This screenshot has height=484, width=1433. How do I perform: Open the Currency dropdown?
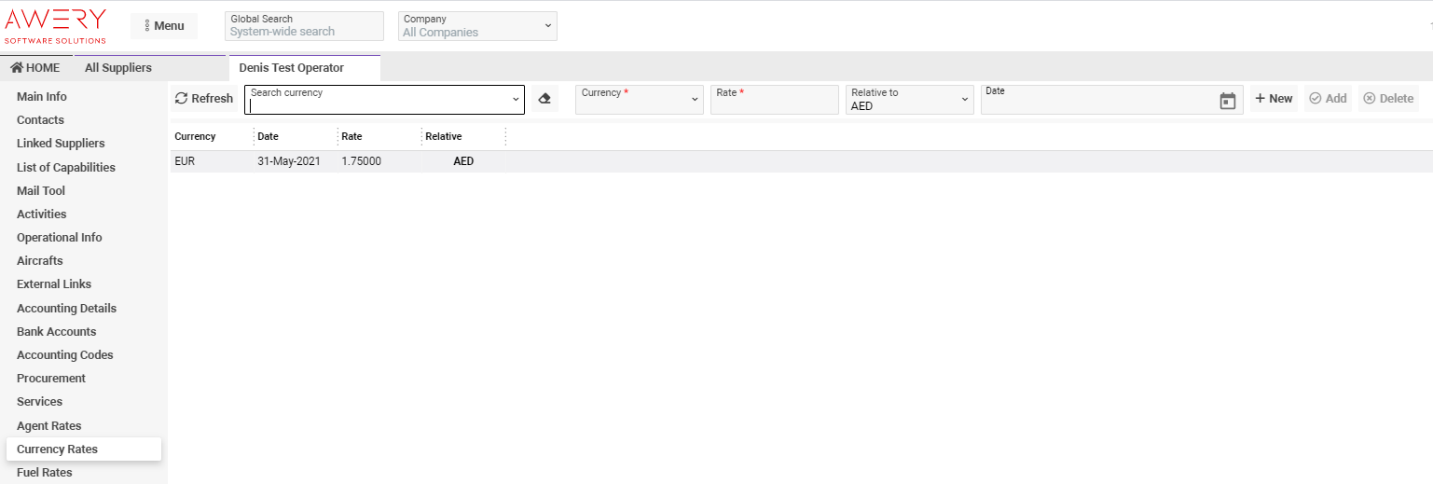639,99
